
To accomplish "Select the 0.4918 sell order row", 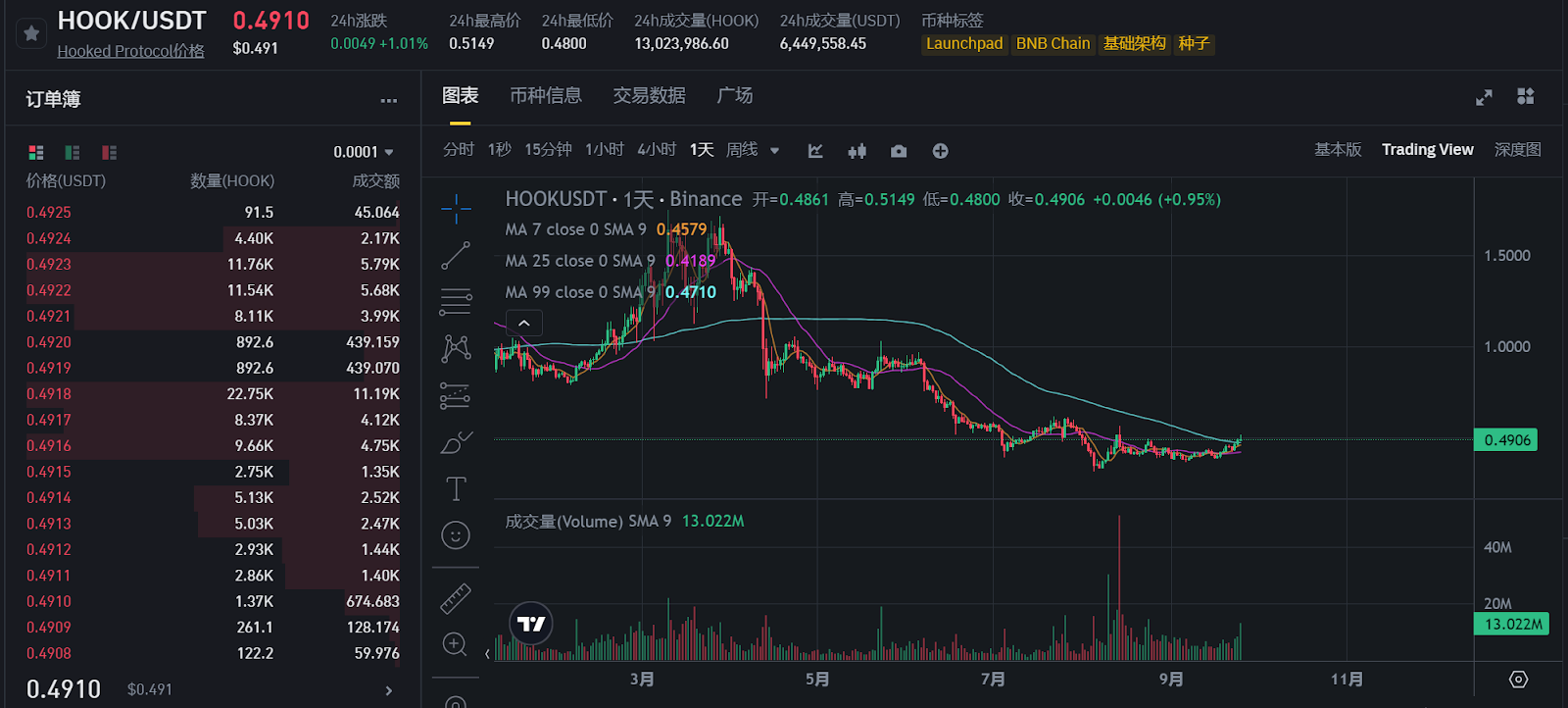I will (213, 394).
